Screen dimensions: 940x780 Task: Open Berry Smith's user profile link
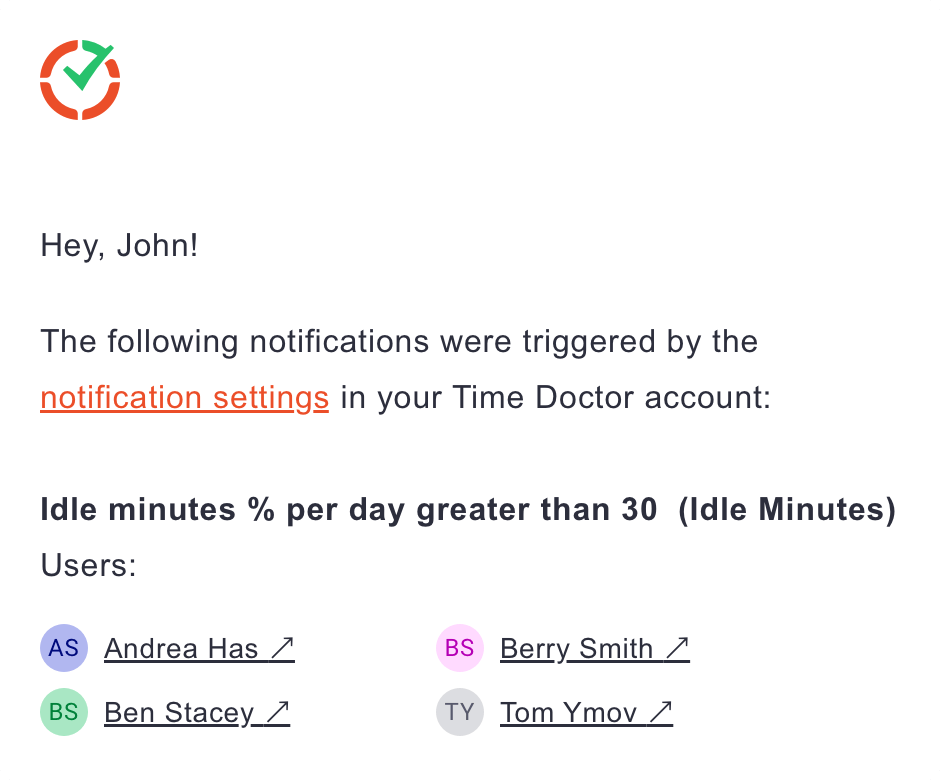[x=576, y=649]
